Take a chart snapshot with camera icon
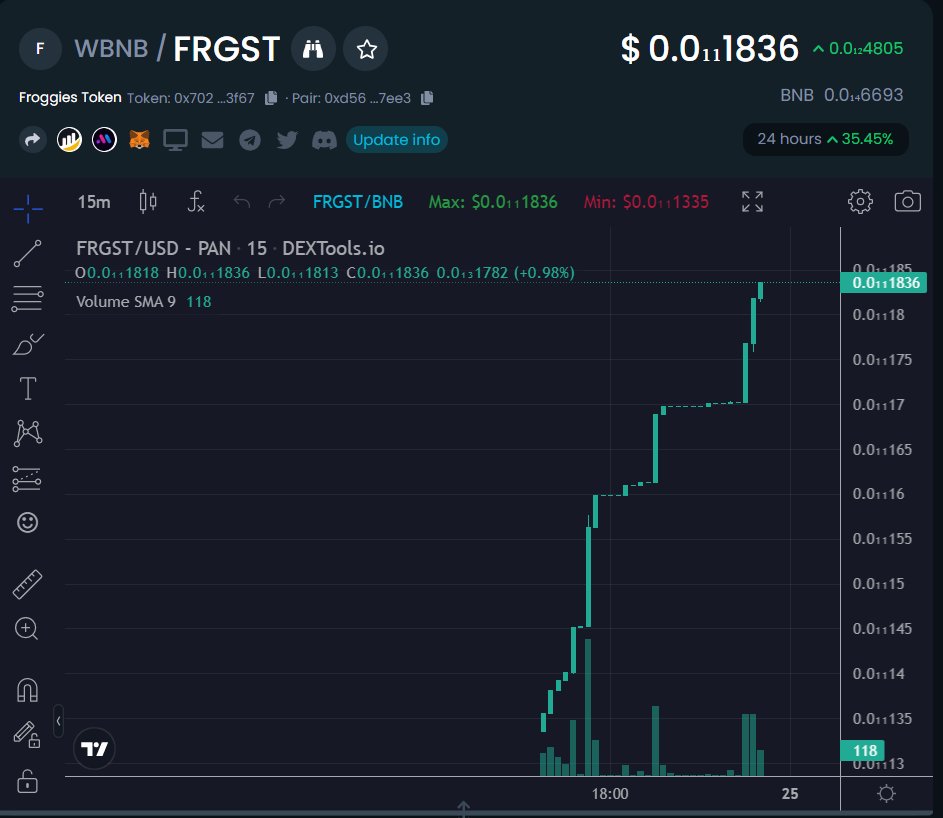The height and width of the screenshot is (818, 943). coord(908,201)
